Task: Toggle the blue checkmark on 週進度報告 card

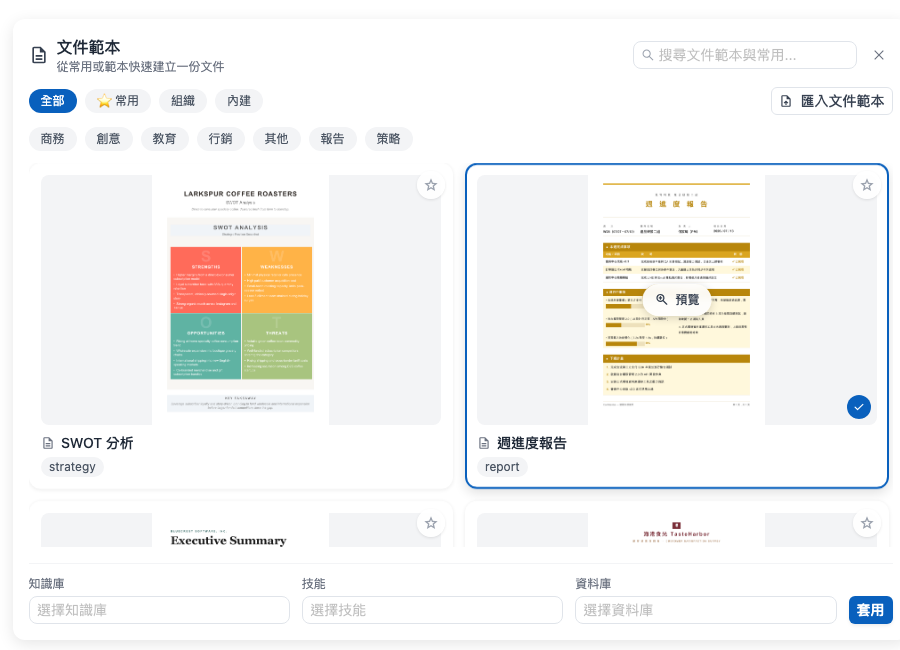Action: point(859,407)
